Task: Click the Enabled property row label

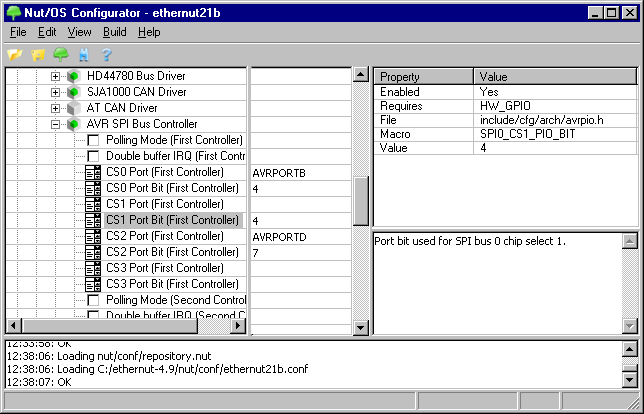Action: click(x=400, y=92)
